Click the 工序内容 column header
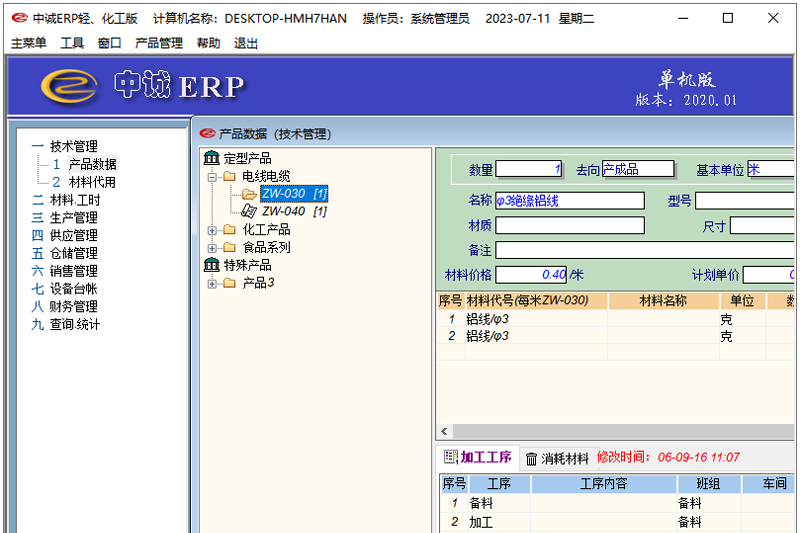The width and height of the screenshot is (800, 533). pos(604,484)
